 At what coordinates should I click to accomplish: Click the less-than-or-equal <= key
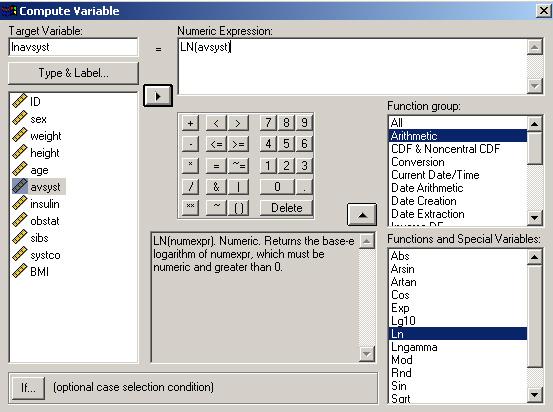click(216, 144)
